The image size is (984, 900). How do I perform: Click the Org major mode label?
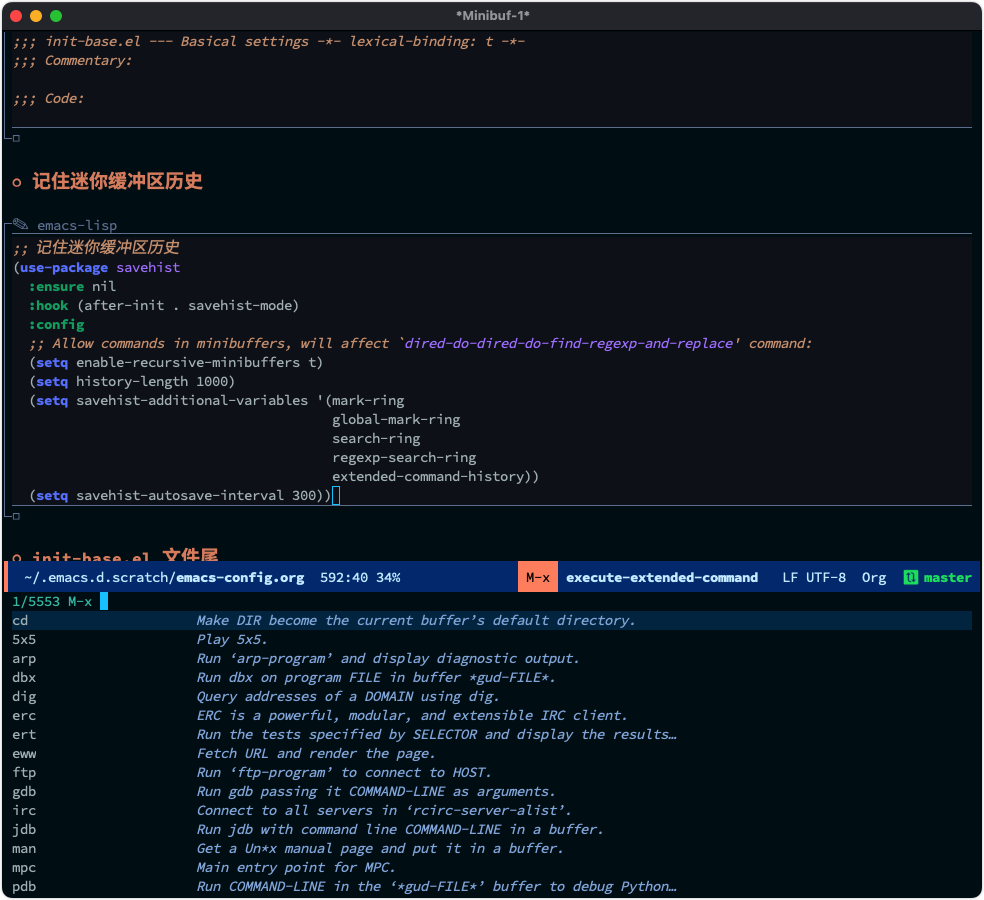(874, 577)
